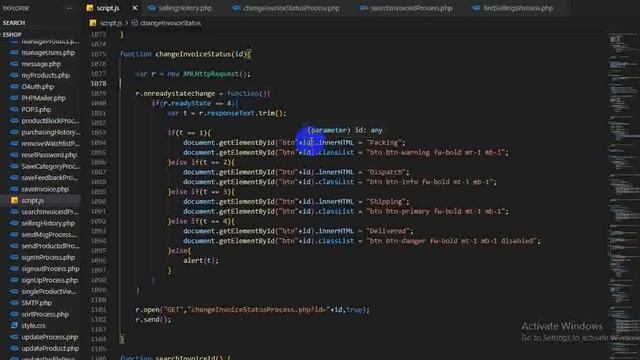Click line number 1078 in the gutter
Screen dimensions: 640x360
(x=98, y=84)
